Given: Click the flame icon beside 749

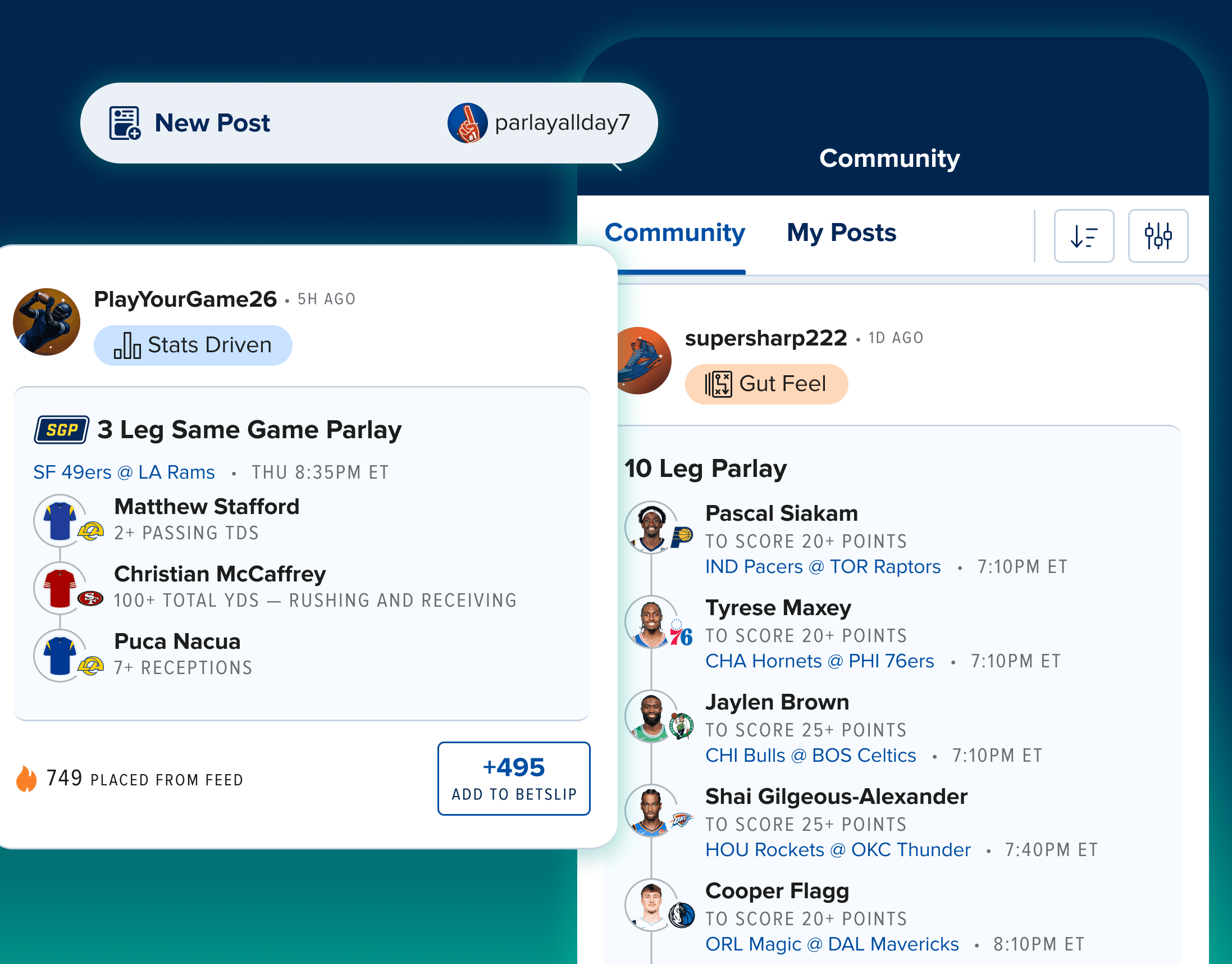Looking at the screenshot, I should point(26,779).
